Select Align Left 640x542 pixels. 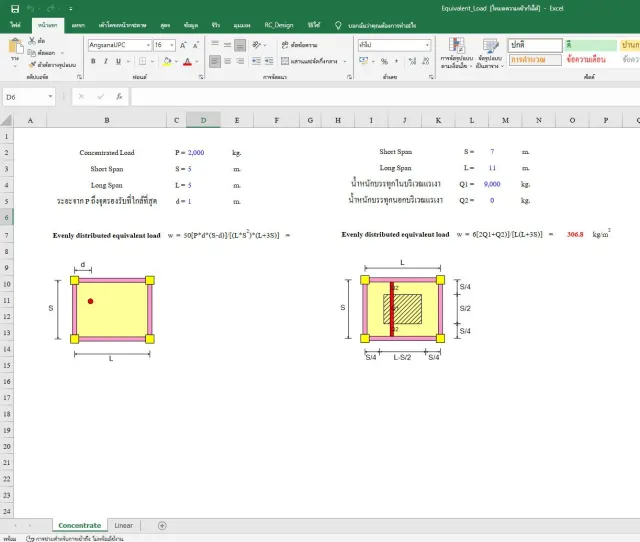pyautogui.click(x=215, y=61)
